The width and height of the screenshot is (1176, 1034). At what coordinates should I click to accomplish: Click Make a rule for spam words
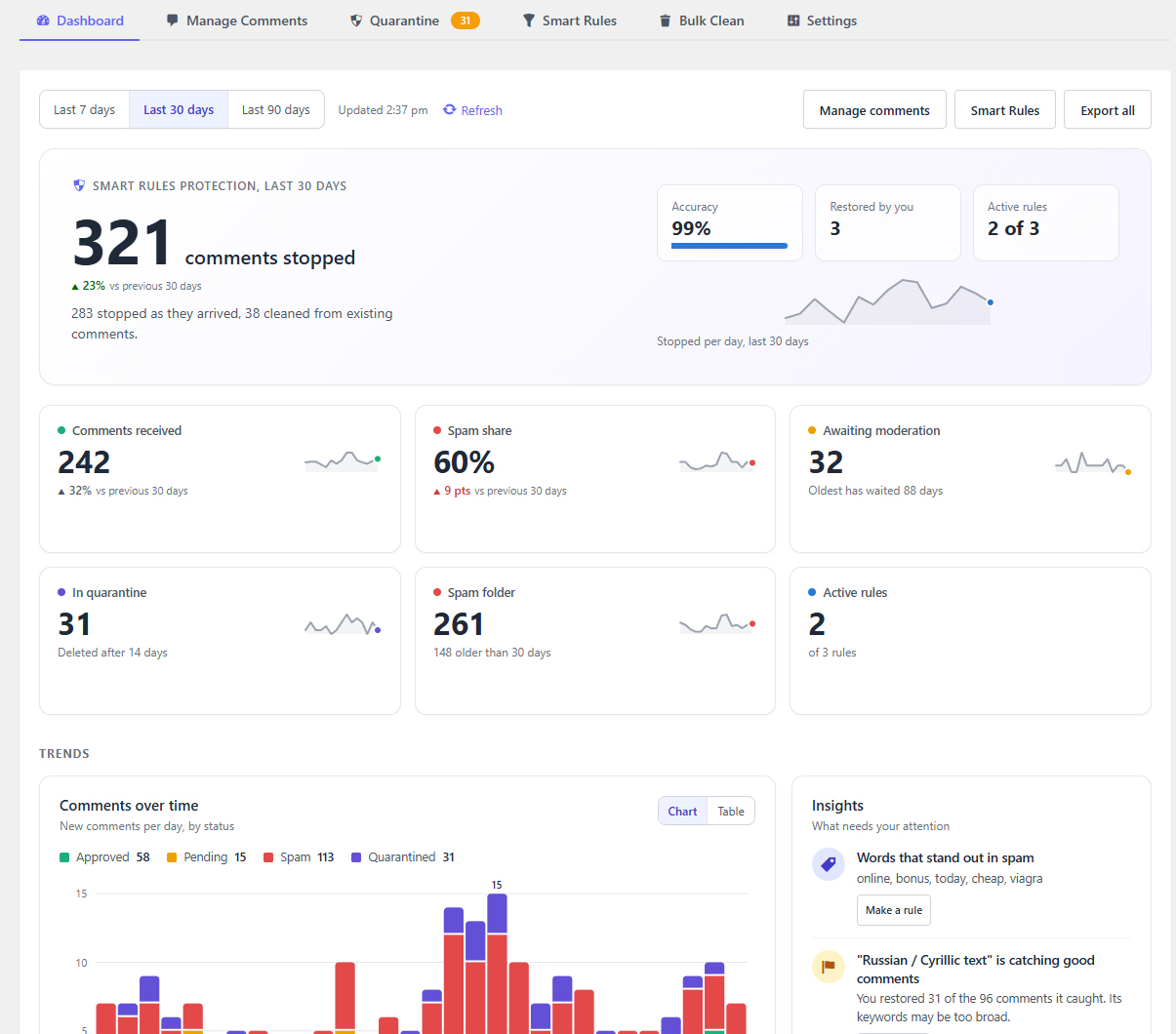pos(894,910)
